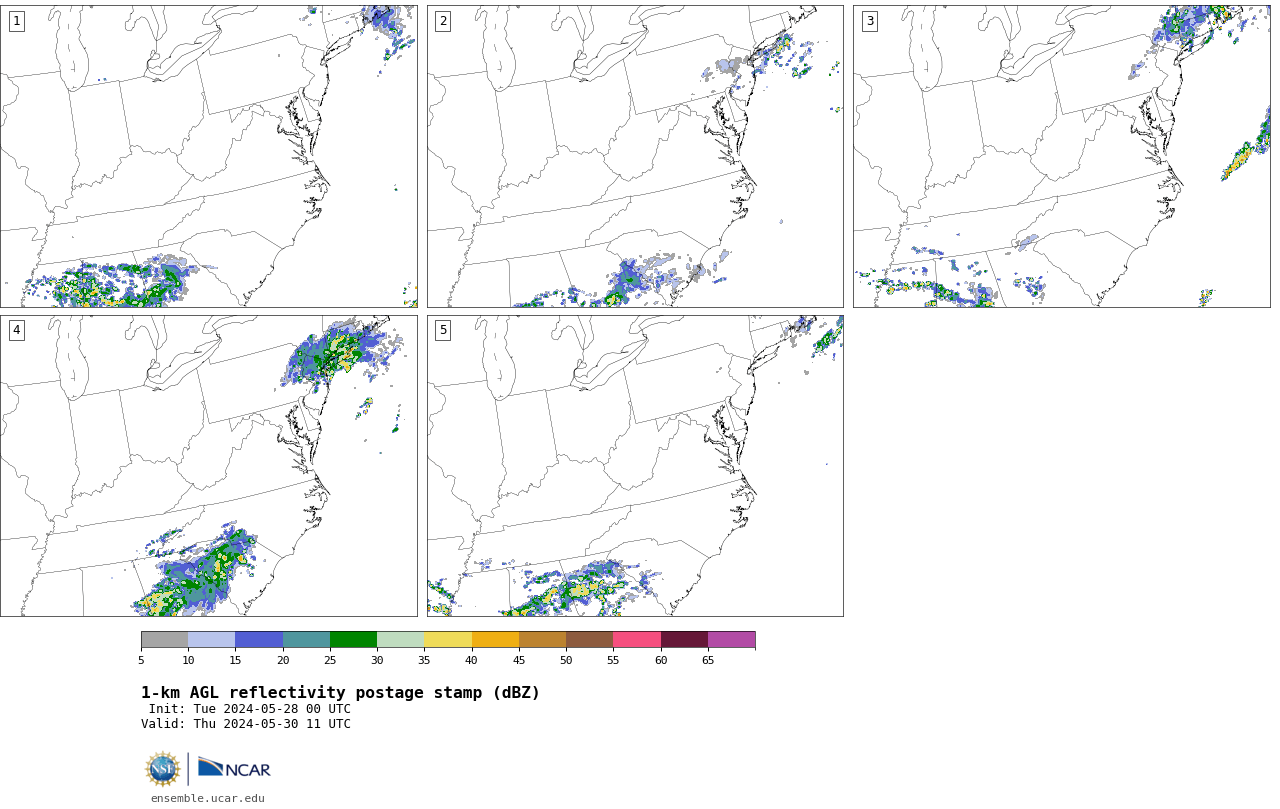This screenshot has height=809, width=1280.
Task: Click the gray 5-10 dBZ color swatch
Action: (164, 640)
